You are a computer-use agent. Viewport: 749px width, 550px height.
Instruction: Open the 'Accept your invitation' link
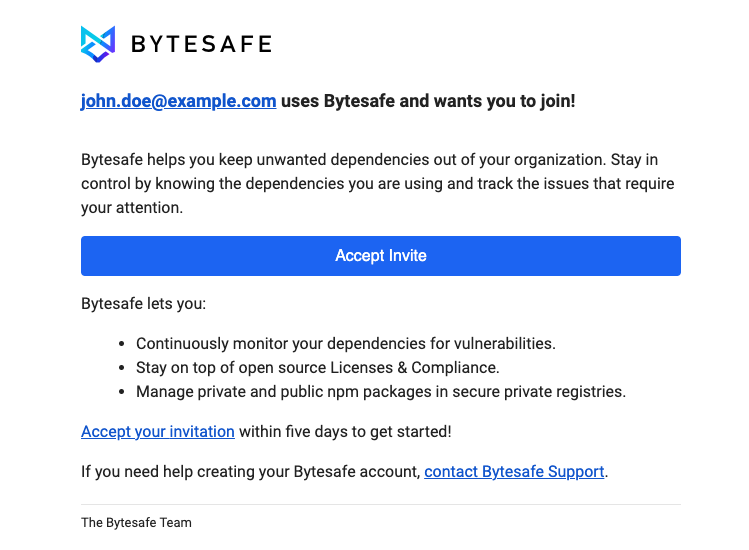click(158, 431)
